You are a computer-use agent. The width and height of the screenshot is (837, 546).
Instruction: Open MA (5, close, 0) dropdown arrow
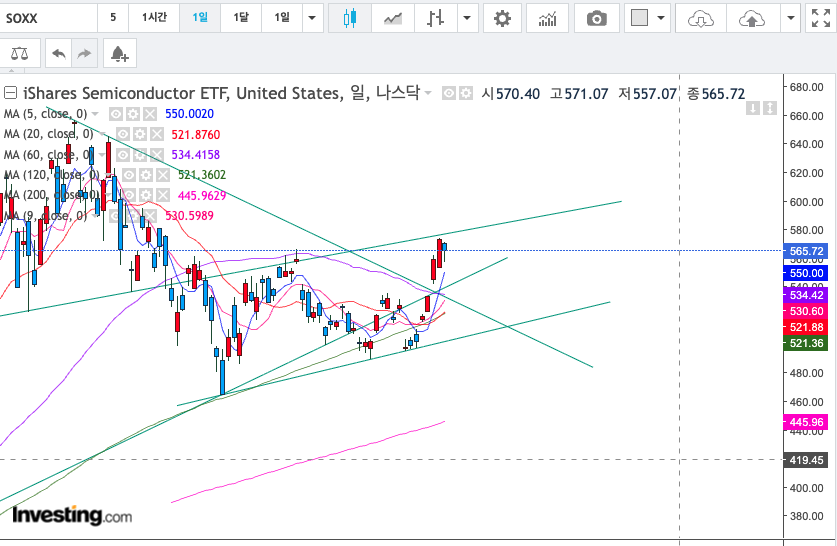[x=95, y=114]
